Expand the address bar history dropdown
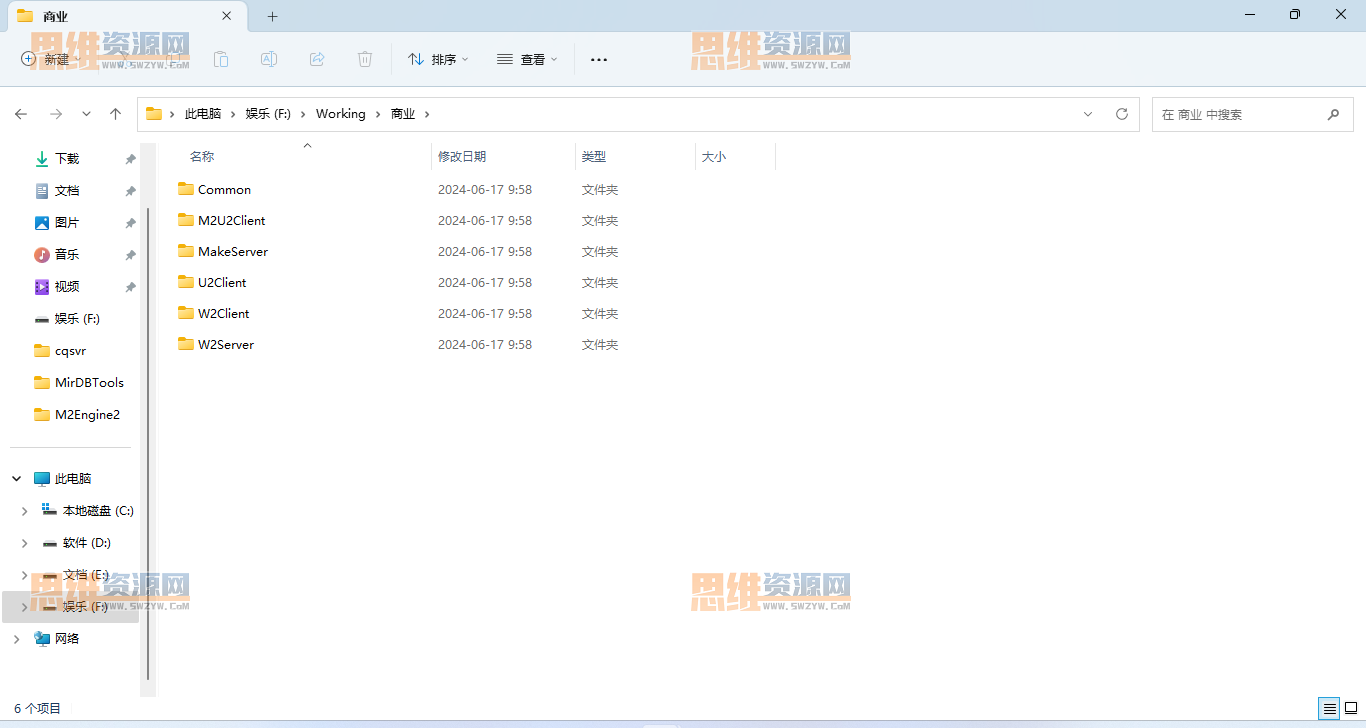Screen dimensions: 1366x728 (1088, 114)
